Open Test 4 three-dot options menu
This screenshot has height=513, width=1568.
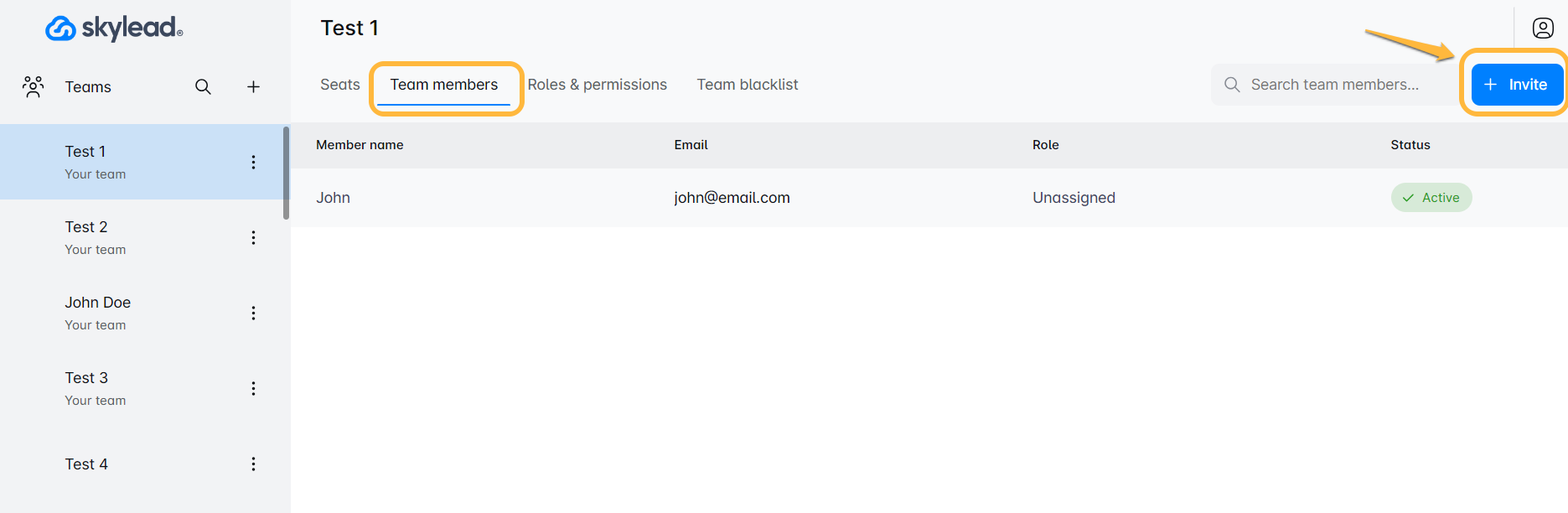[x=253, y=464]
